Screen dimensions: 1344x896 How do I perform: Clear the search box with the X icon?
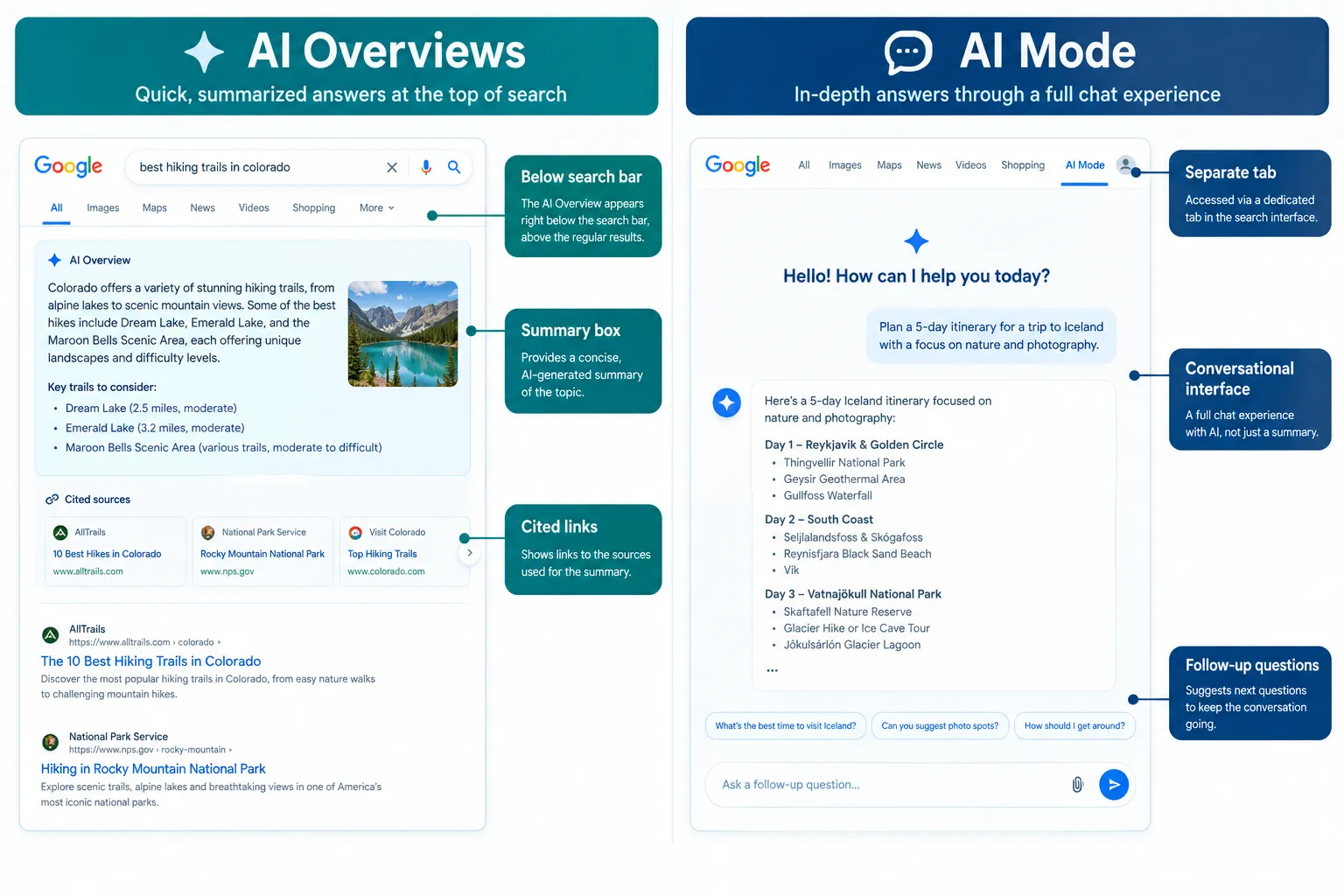click(x=392, y=167)
